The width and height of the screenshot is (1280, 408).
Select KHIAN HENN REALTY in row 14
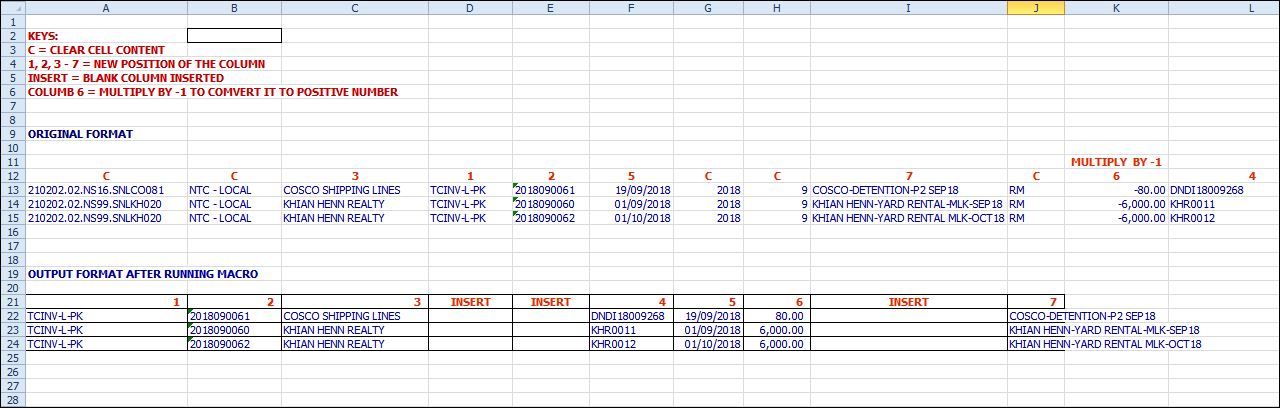(x=354, y=204)
